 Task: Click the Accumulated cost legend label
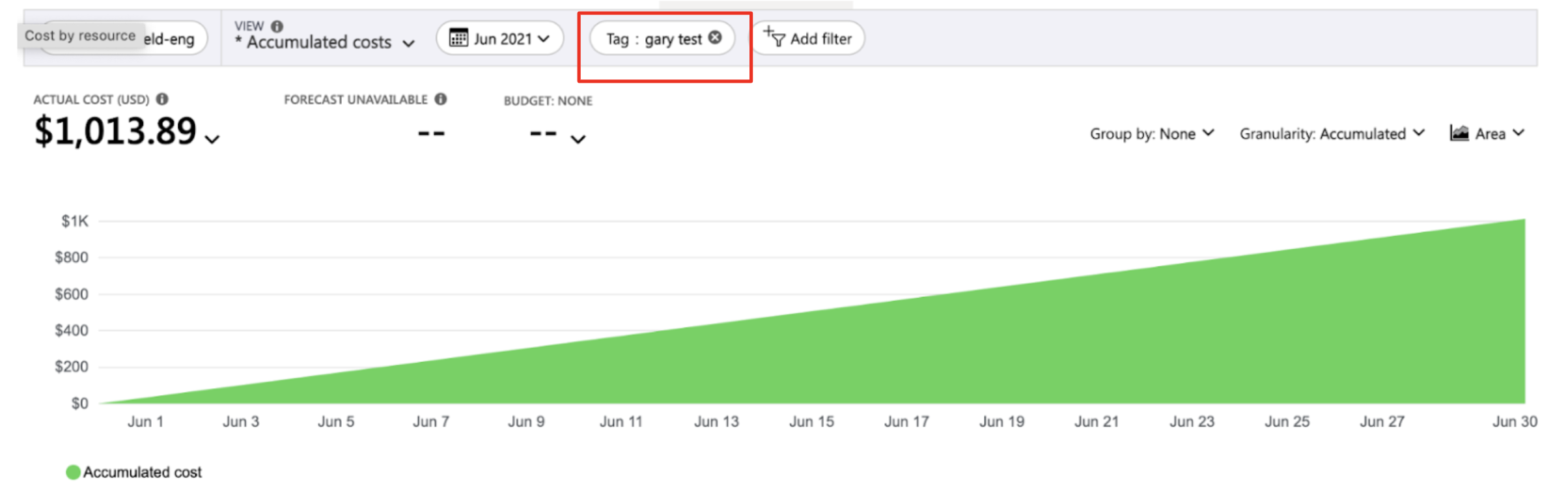[143, 472]
